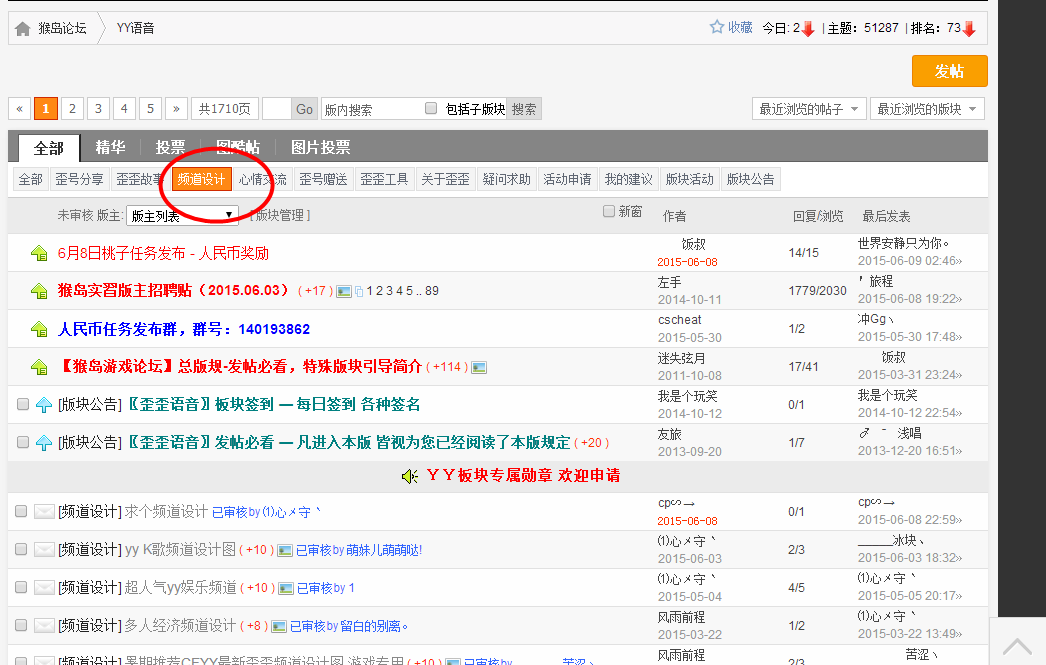Select the 活动申请 category filter
The image size is (1046, 665).
[x=567, y=179]
